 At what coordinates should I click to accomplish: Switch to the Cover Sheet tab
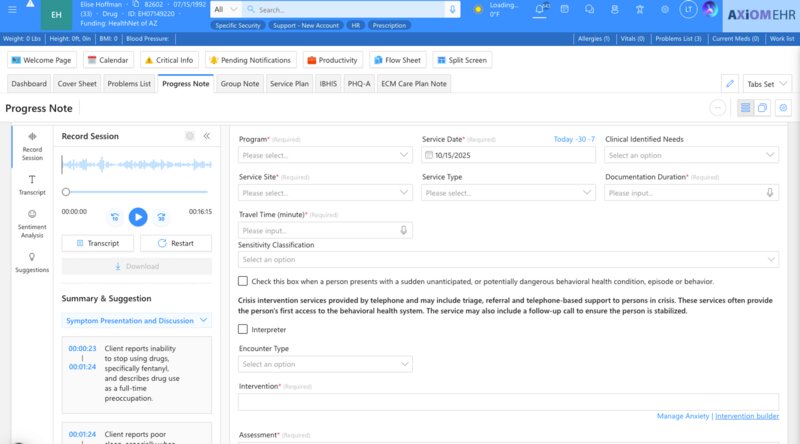coord(77,84)
